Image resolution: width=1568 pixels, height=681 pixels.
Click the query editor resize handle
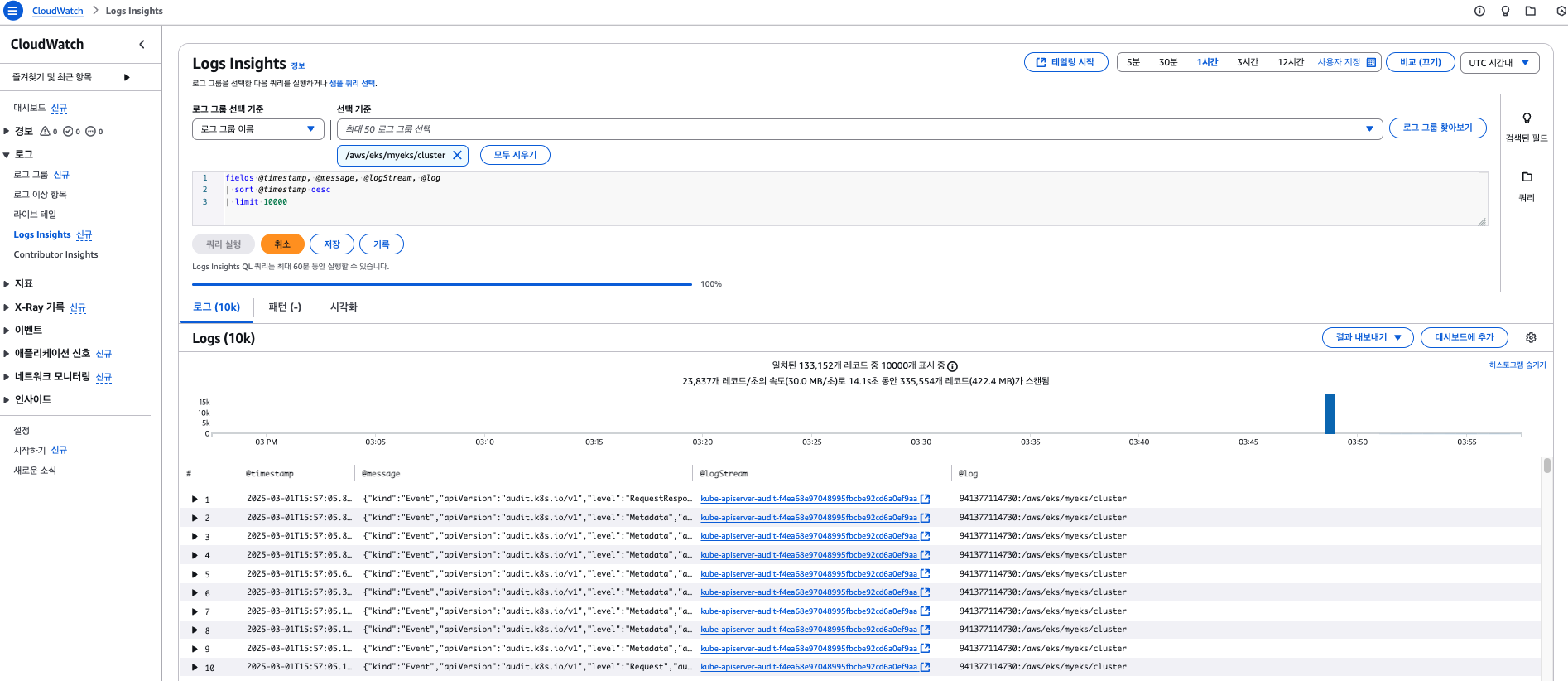(x=1482, y=221)
